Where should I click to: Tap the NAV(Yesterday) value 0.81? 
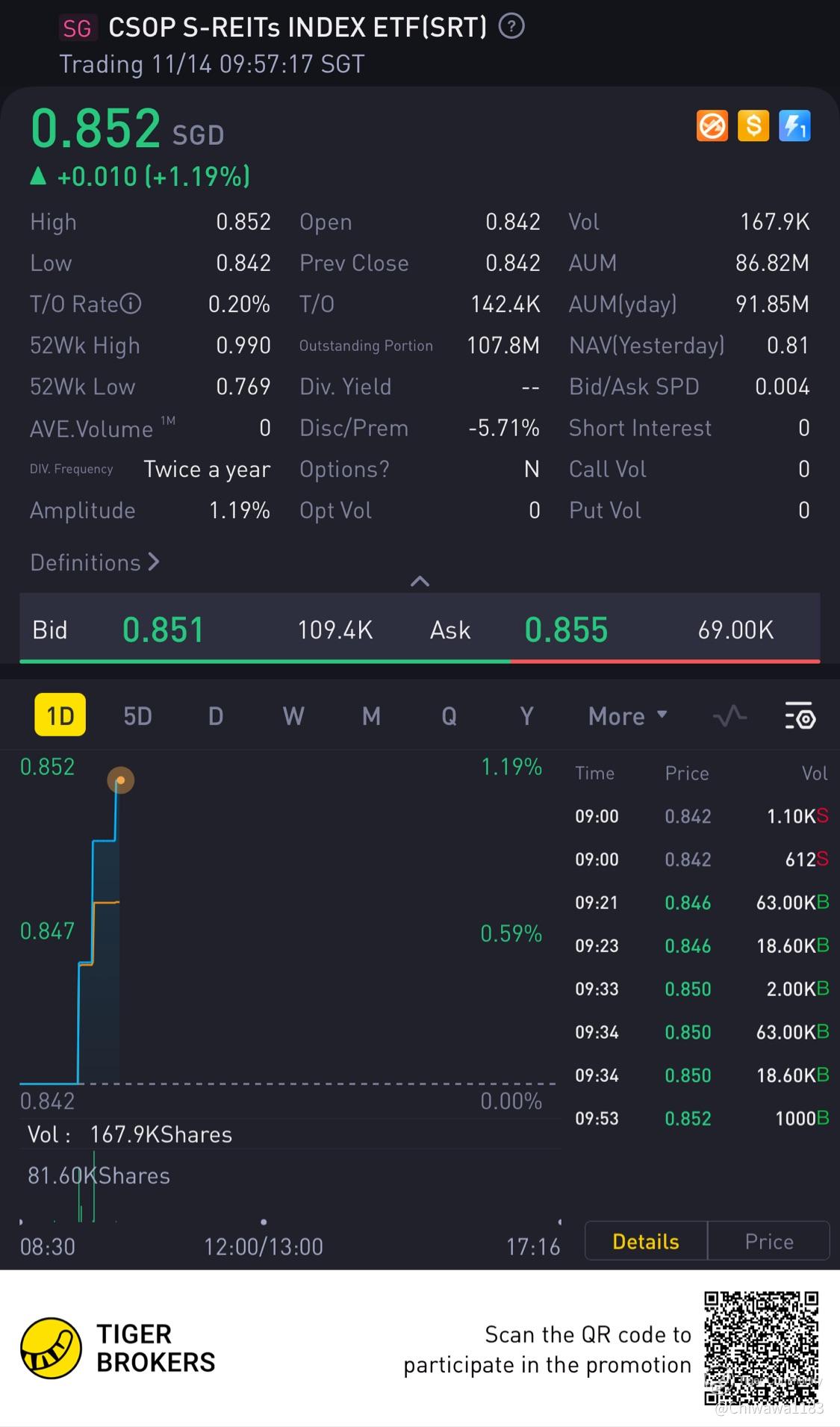788,346
